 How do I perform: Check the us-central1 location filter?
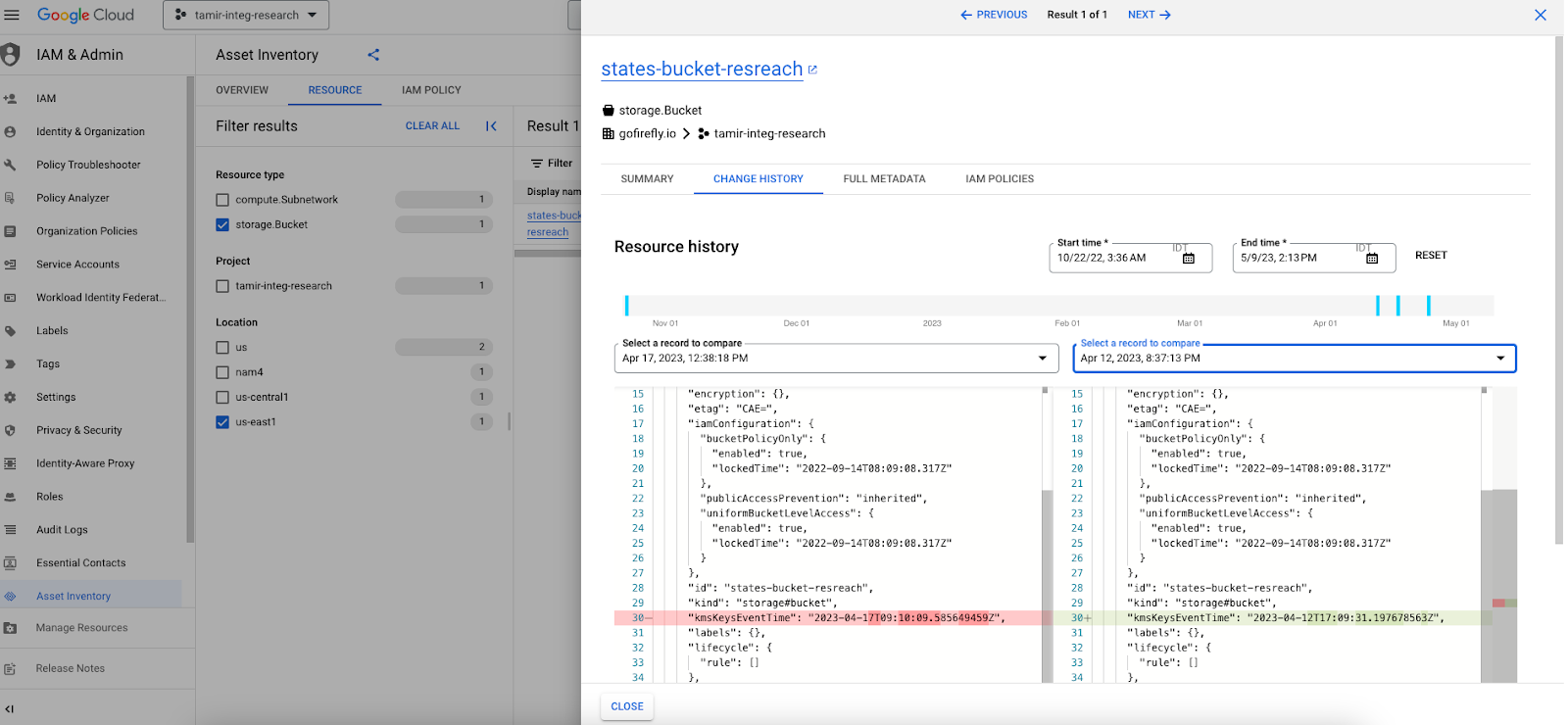click(x=222, y=397)
